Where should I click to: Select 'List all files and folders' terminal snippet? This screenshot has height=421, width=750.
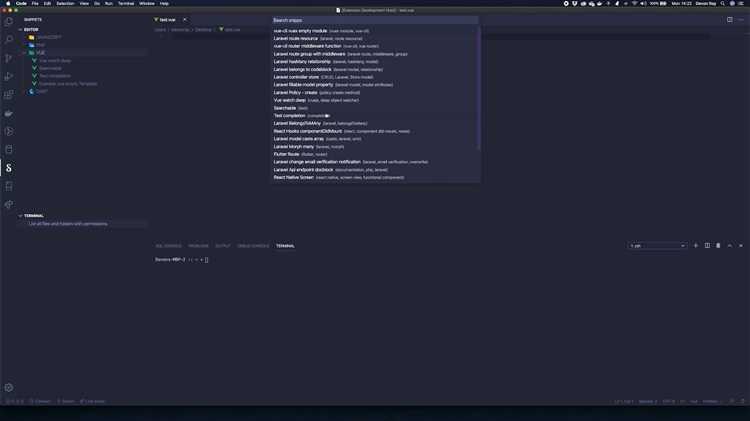click(x=68, y=224)
